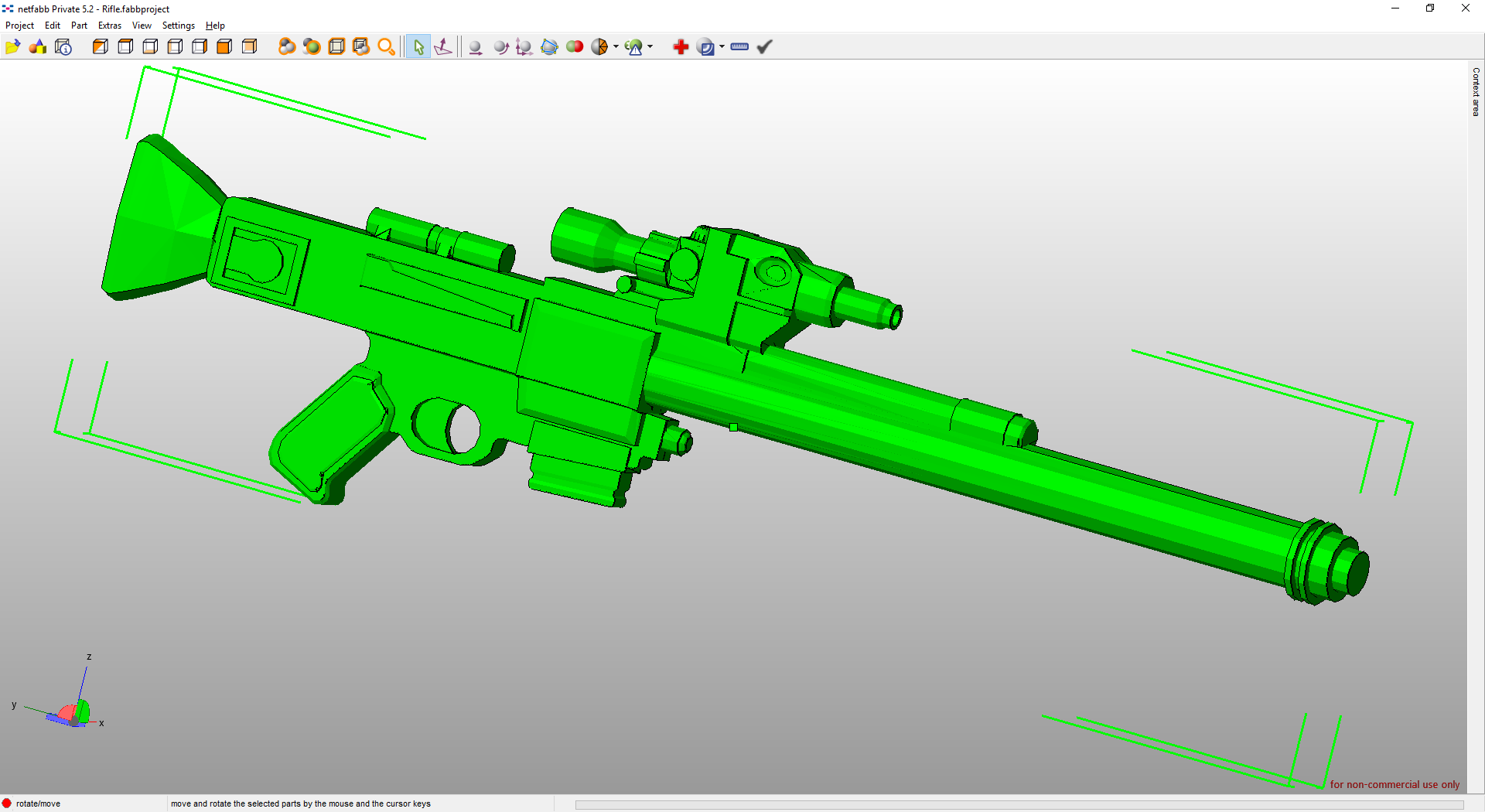Select the solid orange cube view
The image size is (1485, 812).
(224, 47)
